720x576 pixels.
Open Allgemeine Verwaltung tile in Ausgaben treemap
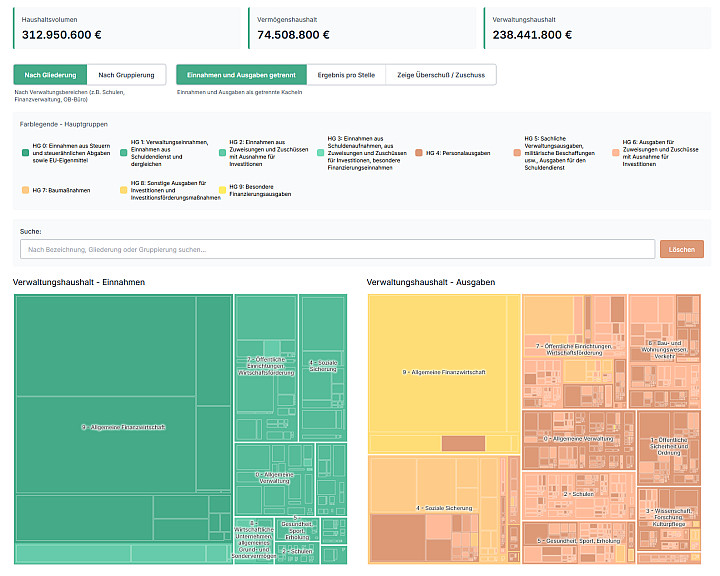578,439
